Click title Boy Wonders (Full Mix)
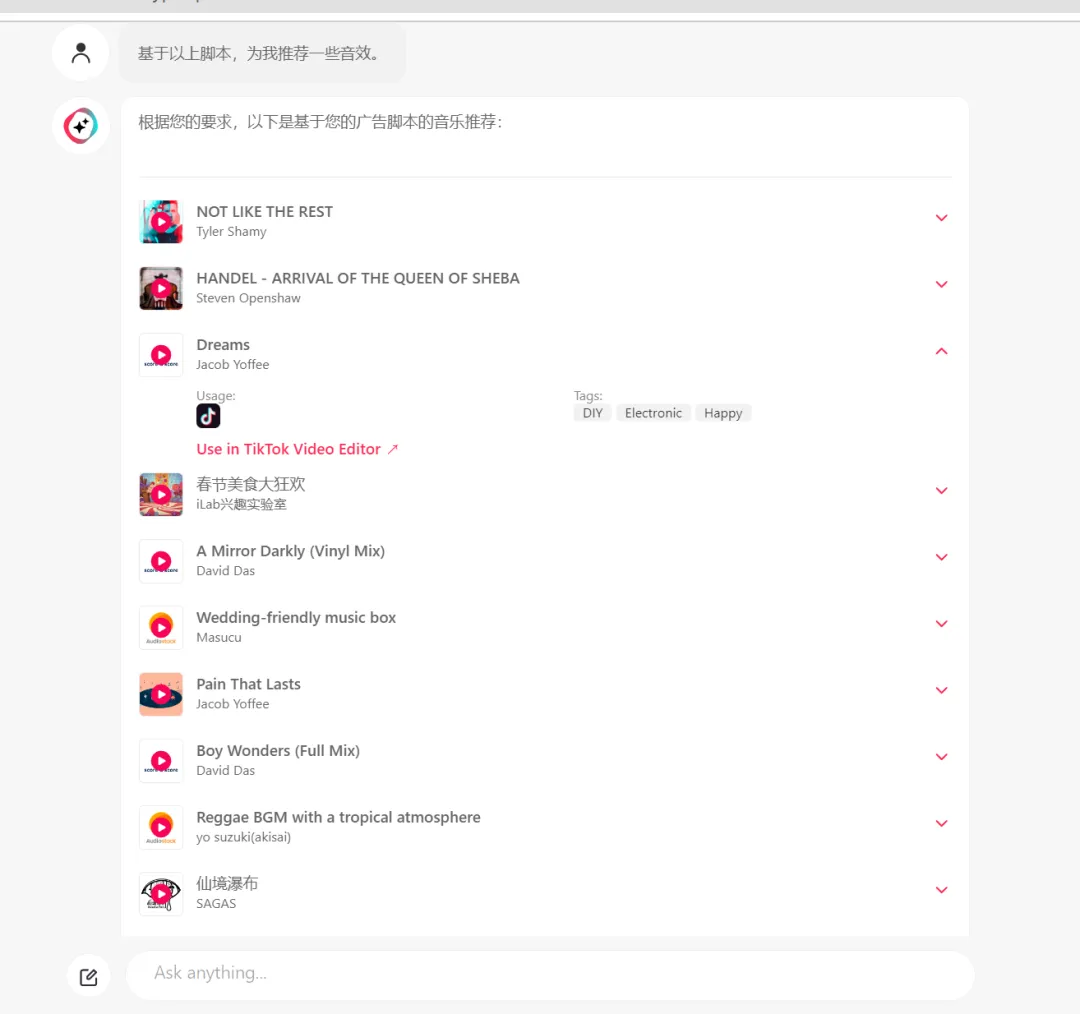Viewport: 1080px width, 1014px height. point(278,751)
